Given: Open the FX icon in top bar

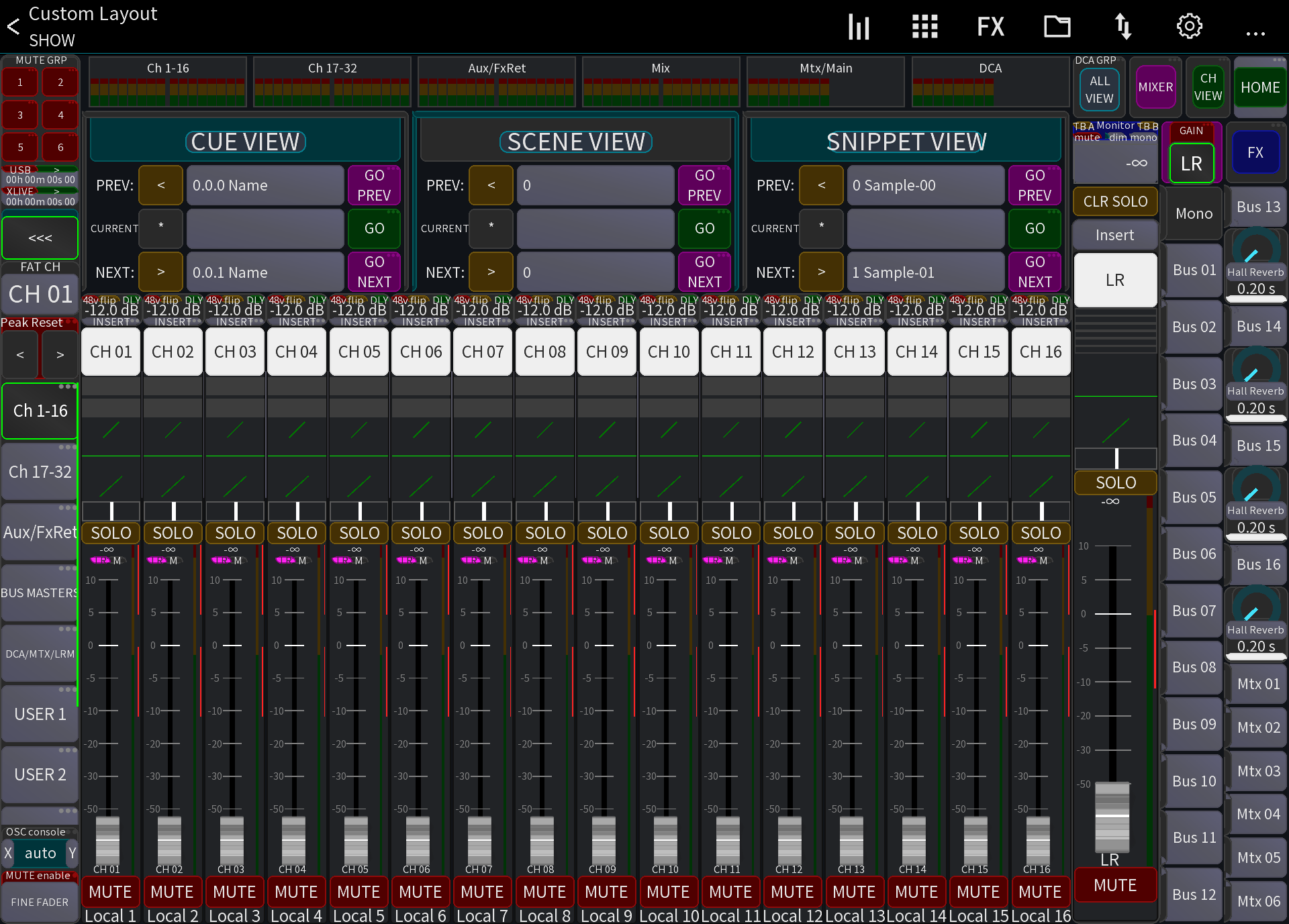Looking at the screenshot, I should tap(990, 27).
